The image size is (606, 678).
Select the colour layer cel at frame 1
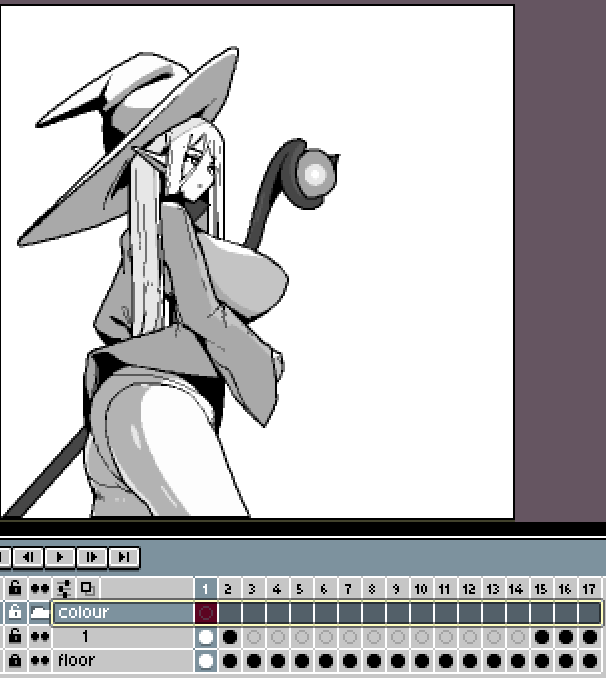point(205,613)
